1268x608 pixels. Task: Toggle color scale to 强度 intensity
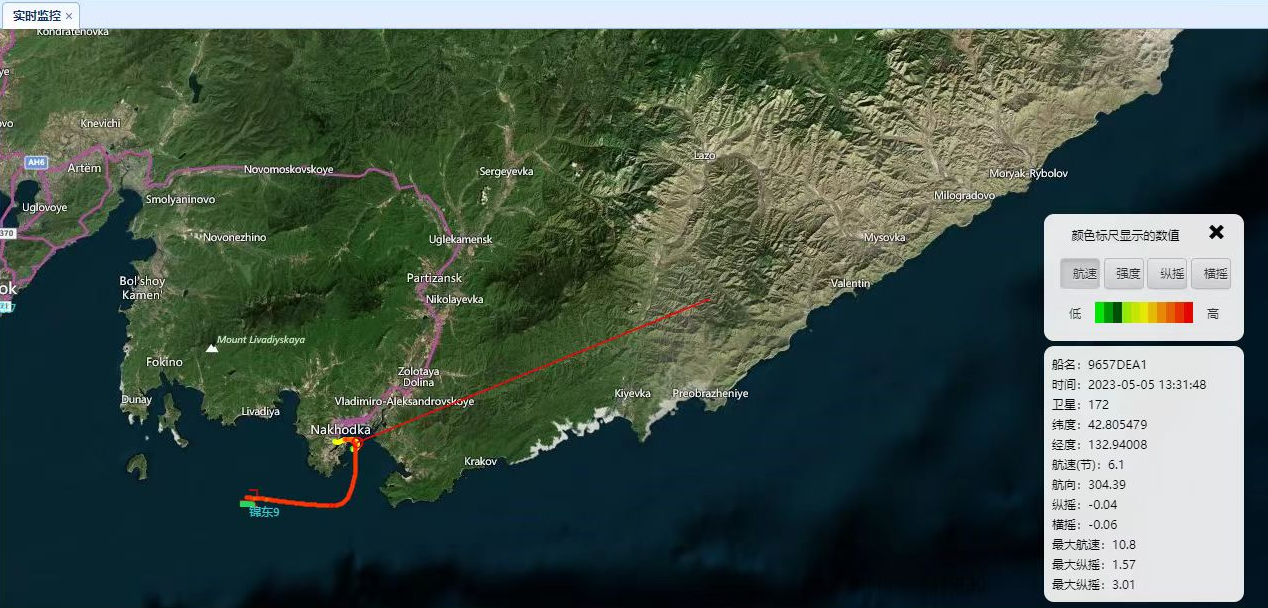coord(1124,273)
